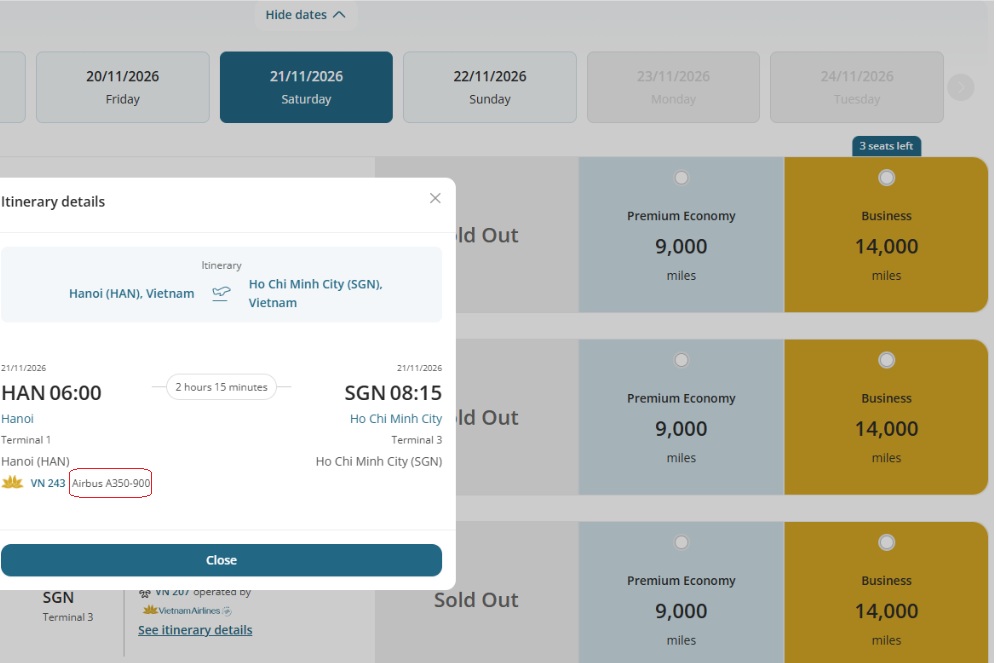Image resolution: width=996 pixels, height=663 pixels.
Task: Select Business radio under the 3 seats left badge
Action: pos(886,178)
